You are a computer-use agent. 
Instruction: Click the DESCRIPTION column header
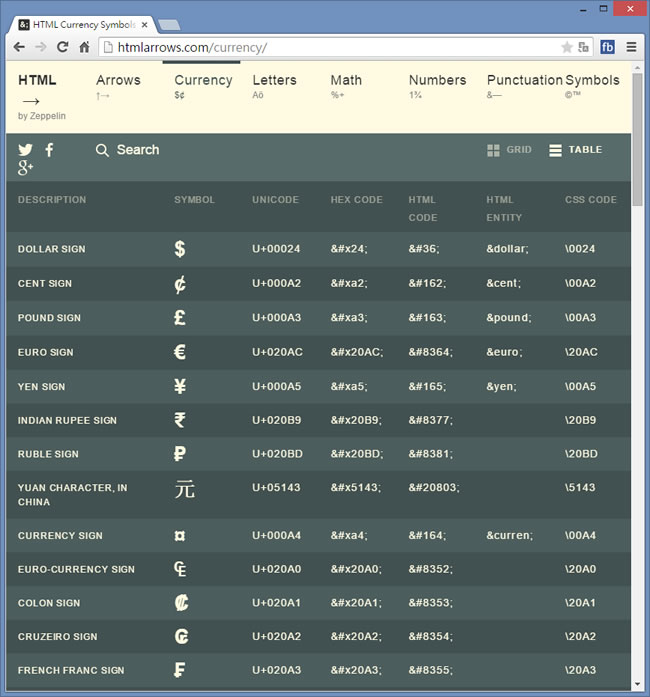click(52, 200)
